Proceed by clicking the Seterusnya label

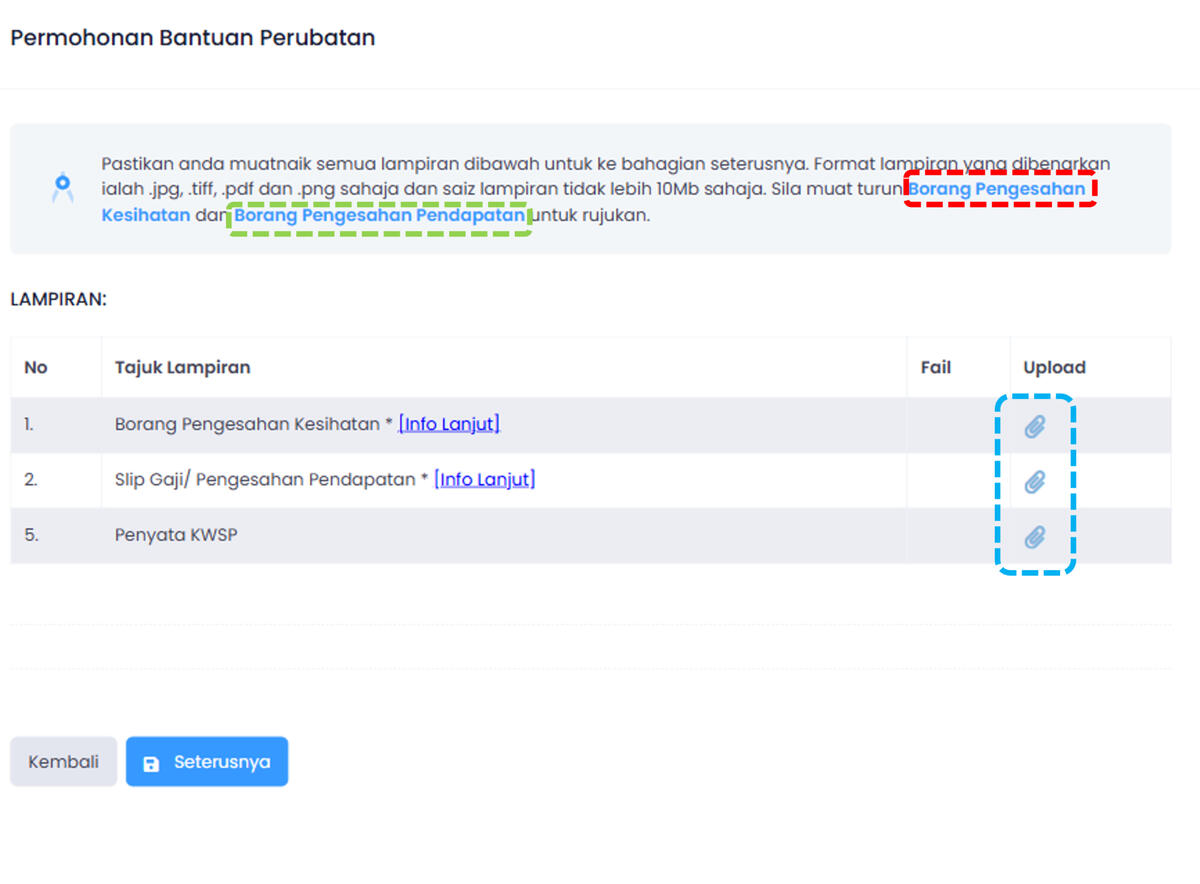coord(222,762)
